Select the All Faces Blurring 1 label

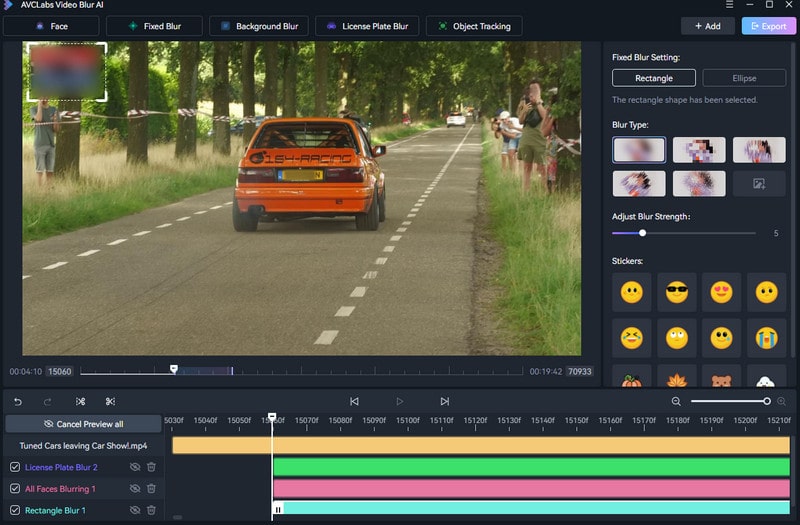point(60,488)
